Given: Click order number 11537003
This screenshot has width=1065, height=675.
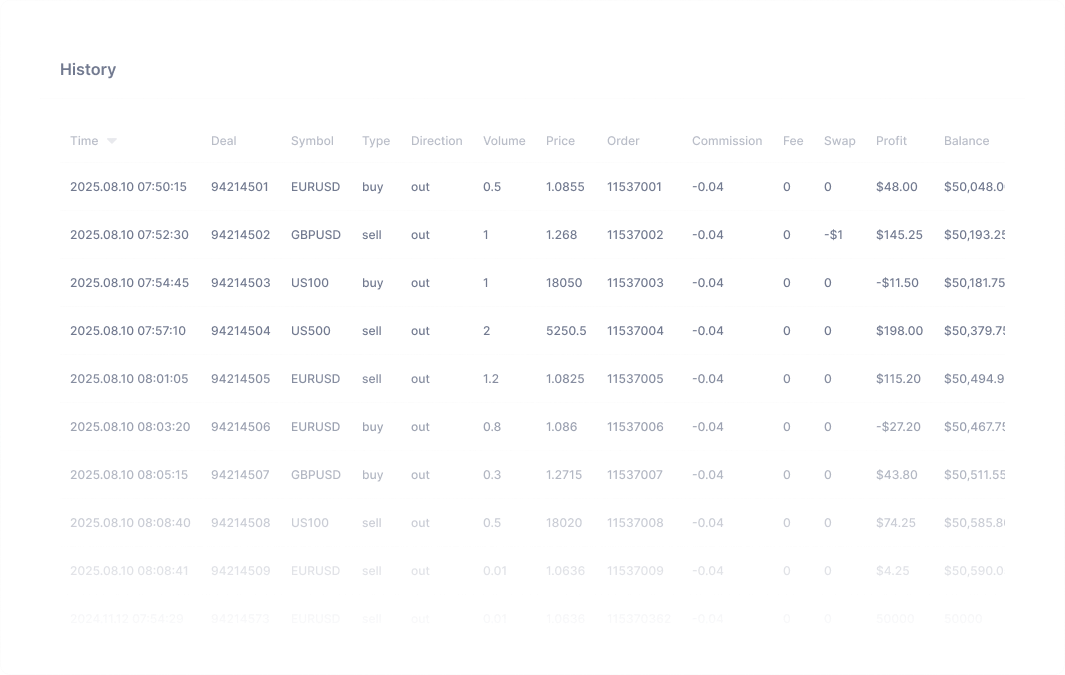Looking at the screenshot, I should coord(635,283).
